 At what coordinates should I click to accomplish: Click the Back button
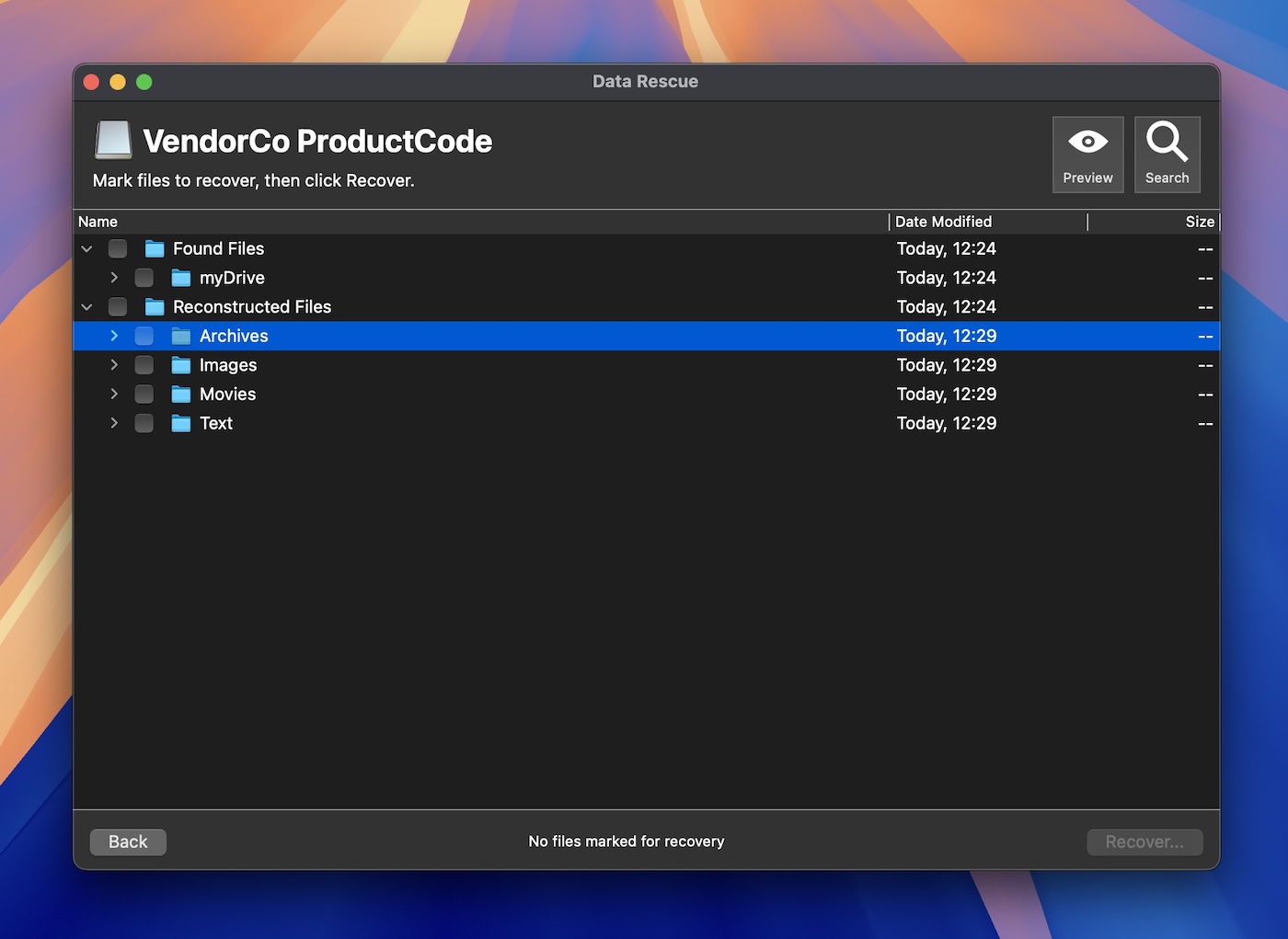[127, 841]
